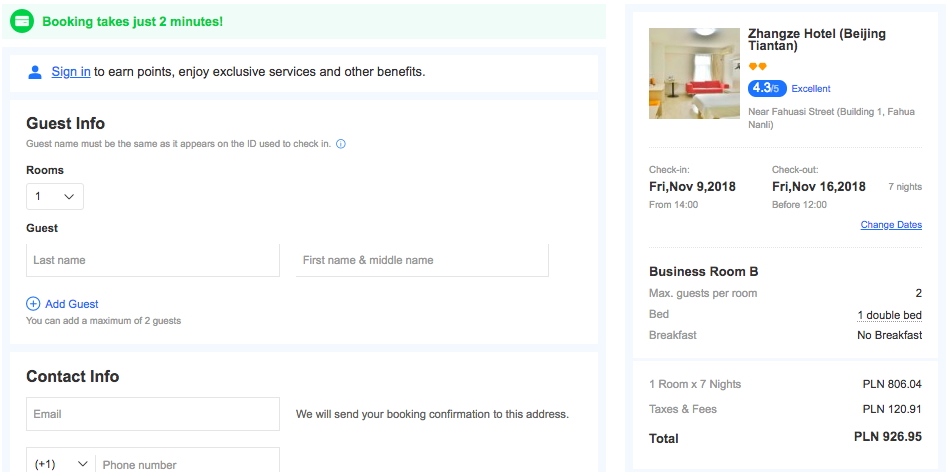Focus the Last name field
The width and height of the screenshot is (948, 472).
(153, 260)
